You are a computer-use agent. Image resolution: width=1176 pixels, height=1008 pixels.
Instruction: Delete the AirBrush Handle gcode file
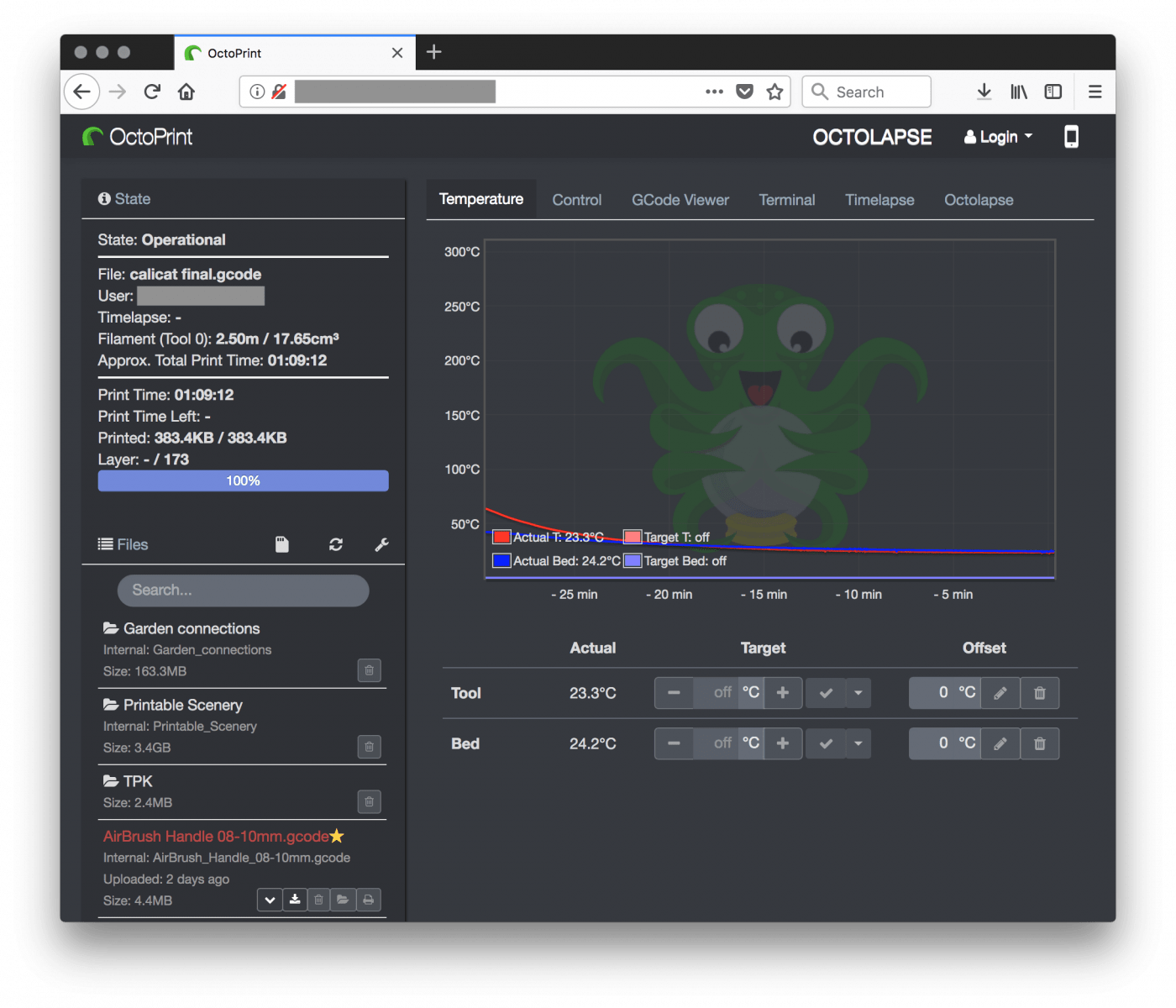pos(318,900)
